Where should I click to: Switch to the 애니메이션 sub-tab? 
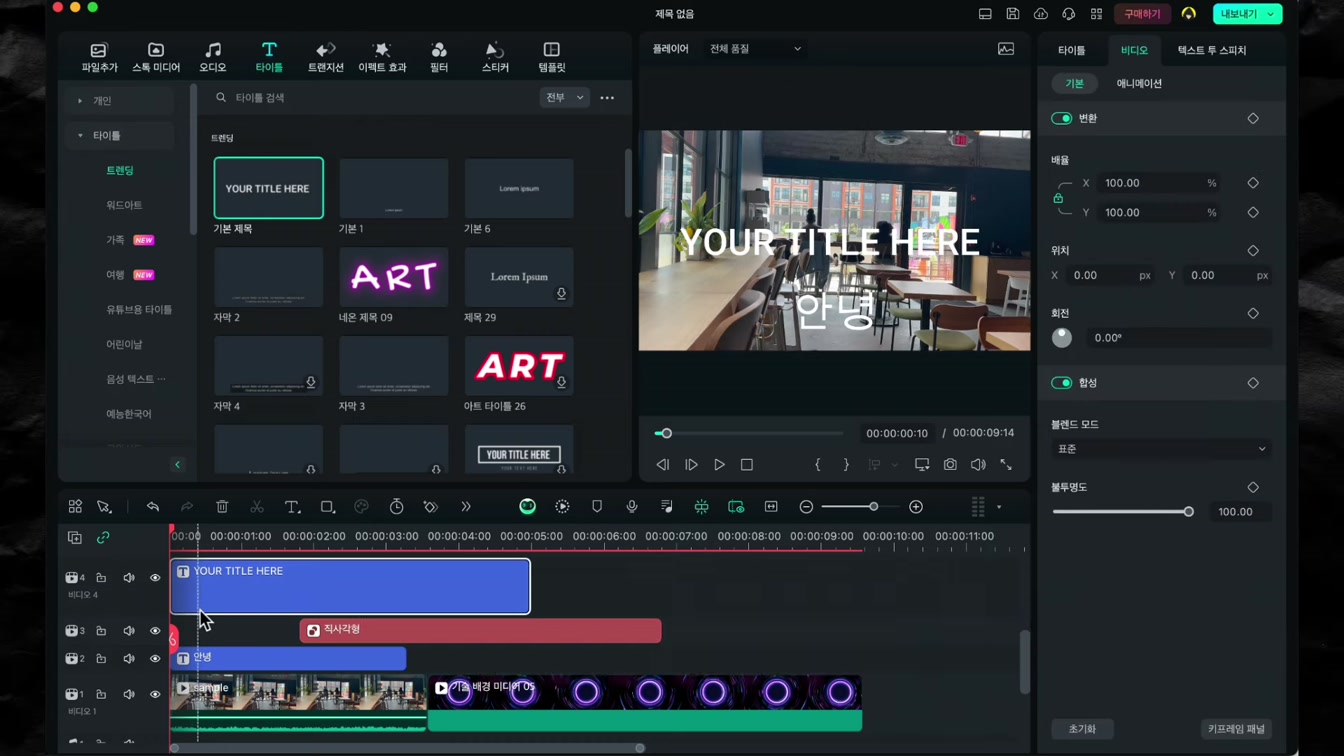click(x=1139, y=84)
